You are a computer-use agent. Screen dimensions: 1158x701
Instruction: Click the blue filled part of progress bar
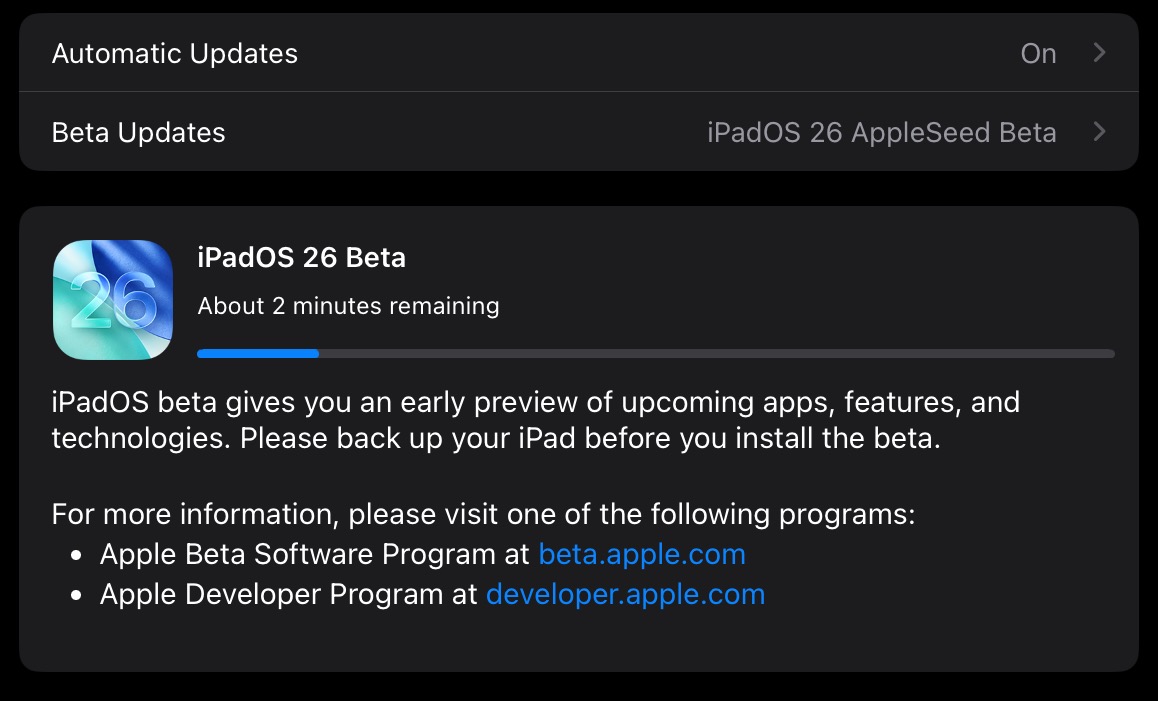click(258, 353)
